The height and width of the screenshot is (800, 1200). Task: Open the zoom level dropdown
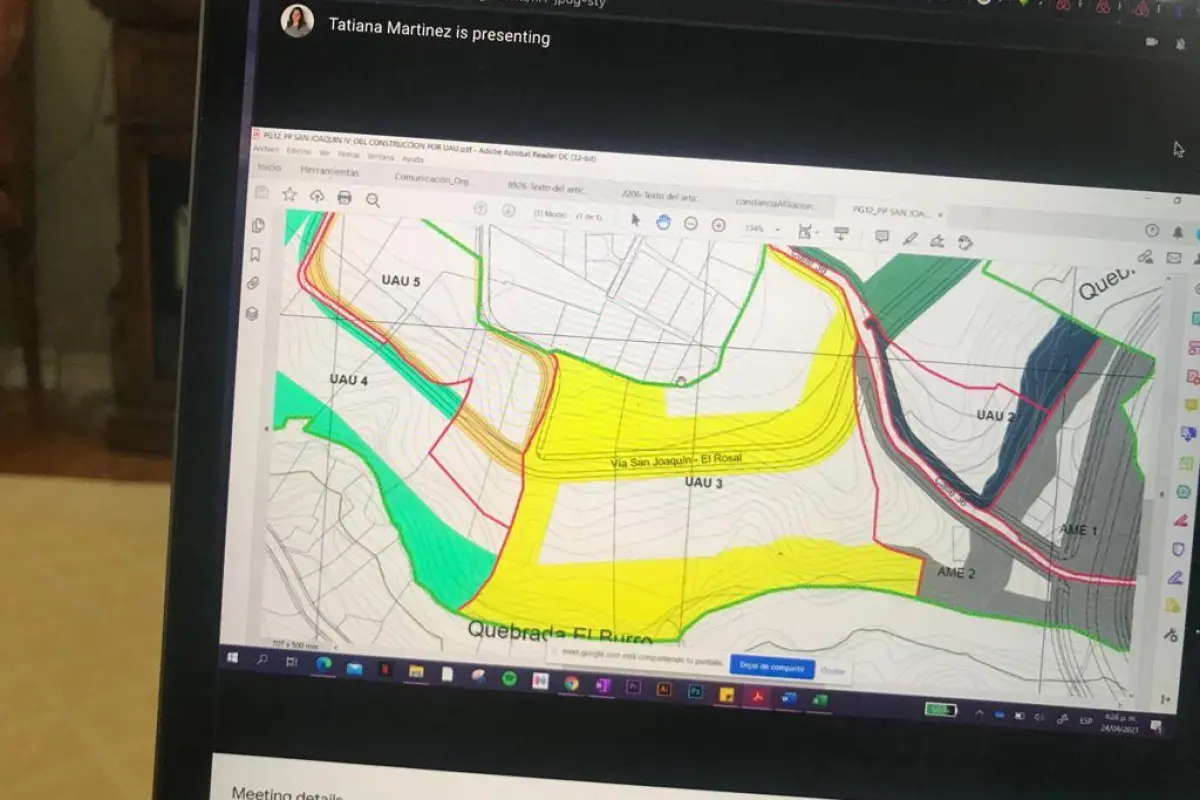click(x=777, y=230)
